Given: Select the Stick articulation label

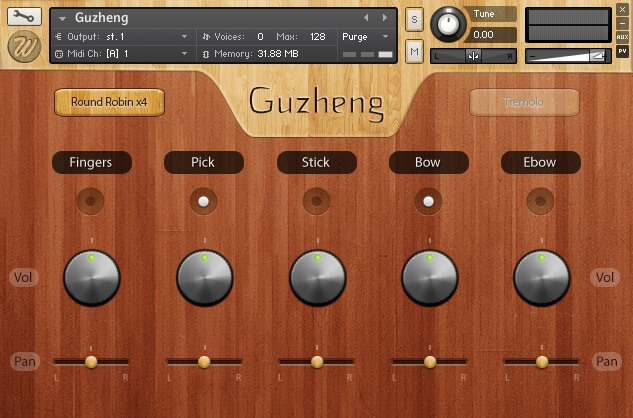Looking at the screenshot, I should click(x=317, y=162).
